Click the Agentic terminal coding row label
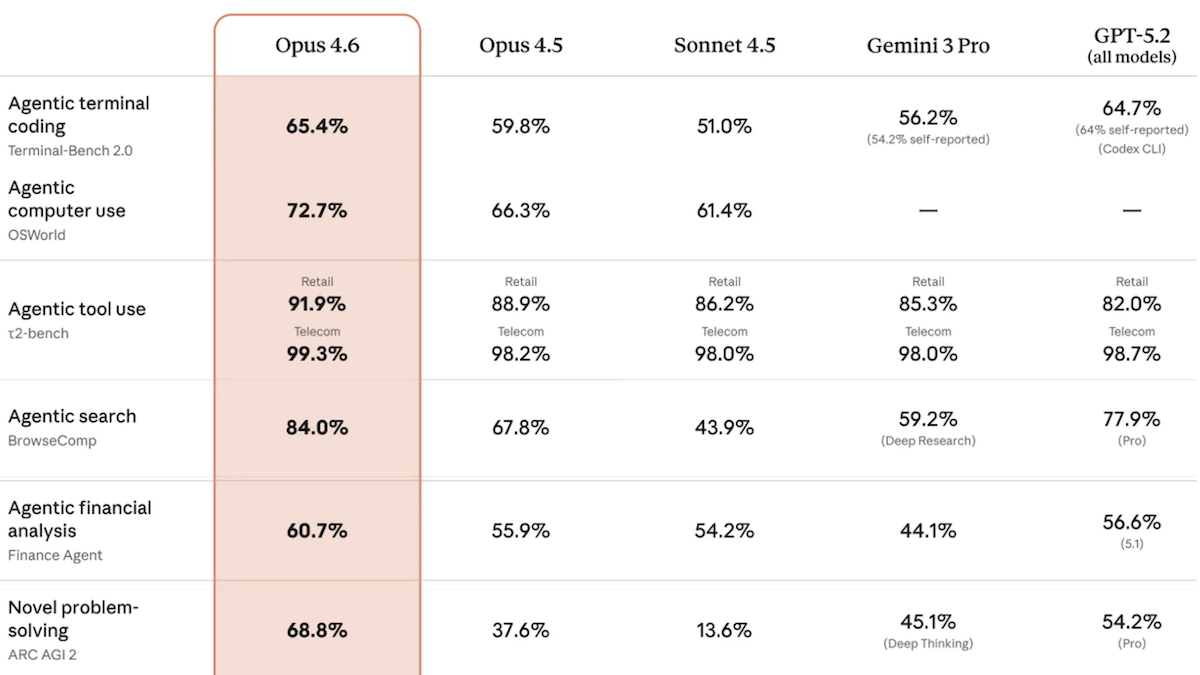The height and width of the screenshot is (675, 1200). coord(78,115)
